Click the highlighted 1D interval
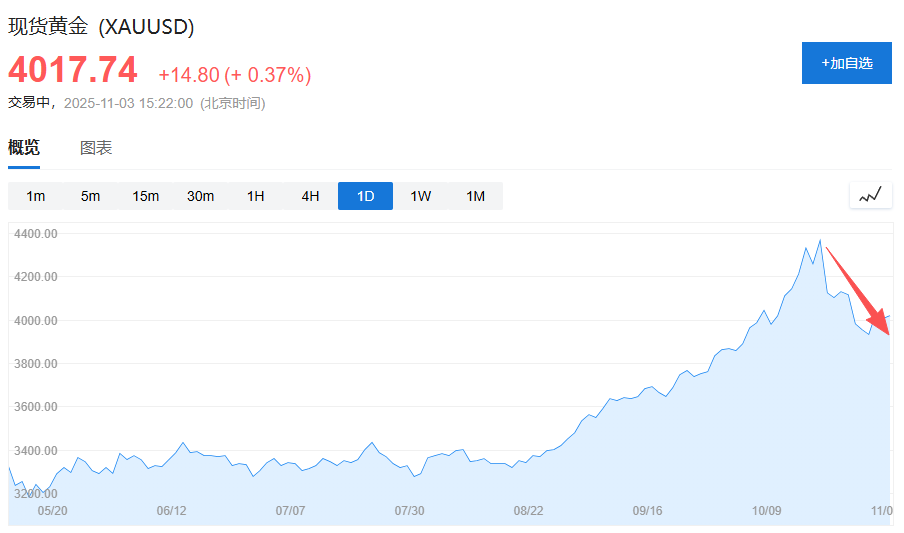The width and height of the screenshot is (904, 533). coord(366,196)
